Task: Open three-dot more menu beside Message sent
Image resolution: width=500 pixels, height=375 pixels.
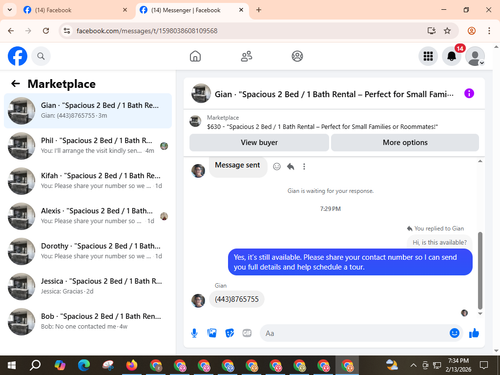Action: (304, 166)
